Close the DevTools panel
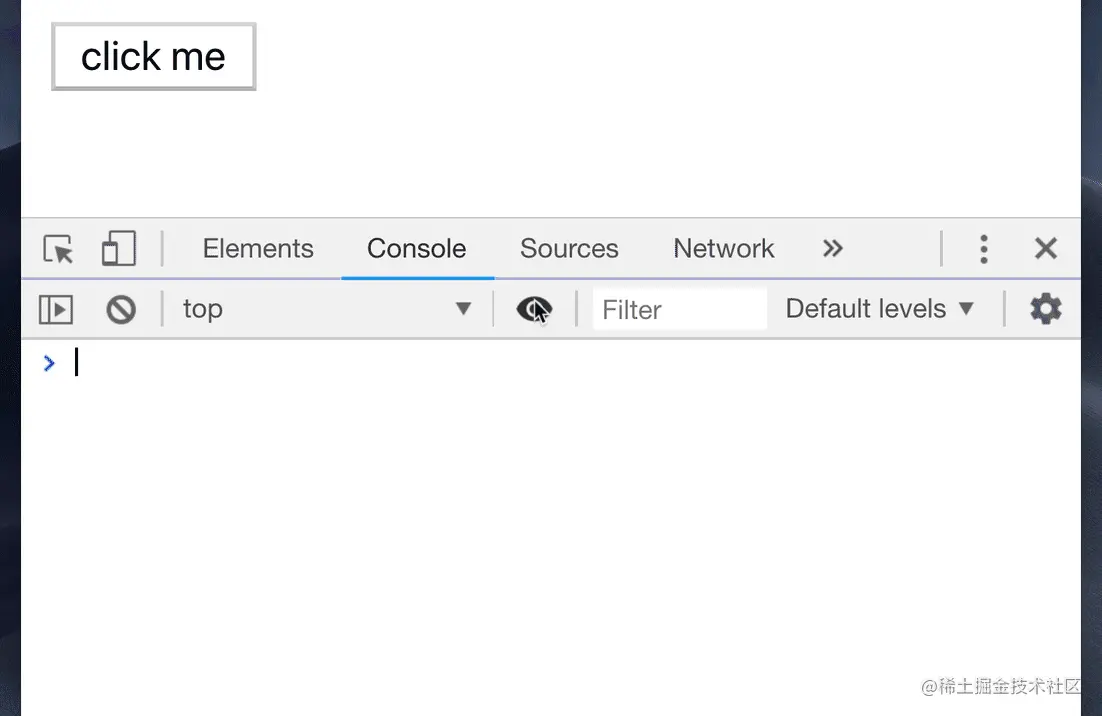 pos(1046,249)
